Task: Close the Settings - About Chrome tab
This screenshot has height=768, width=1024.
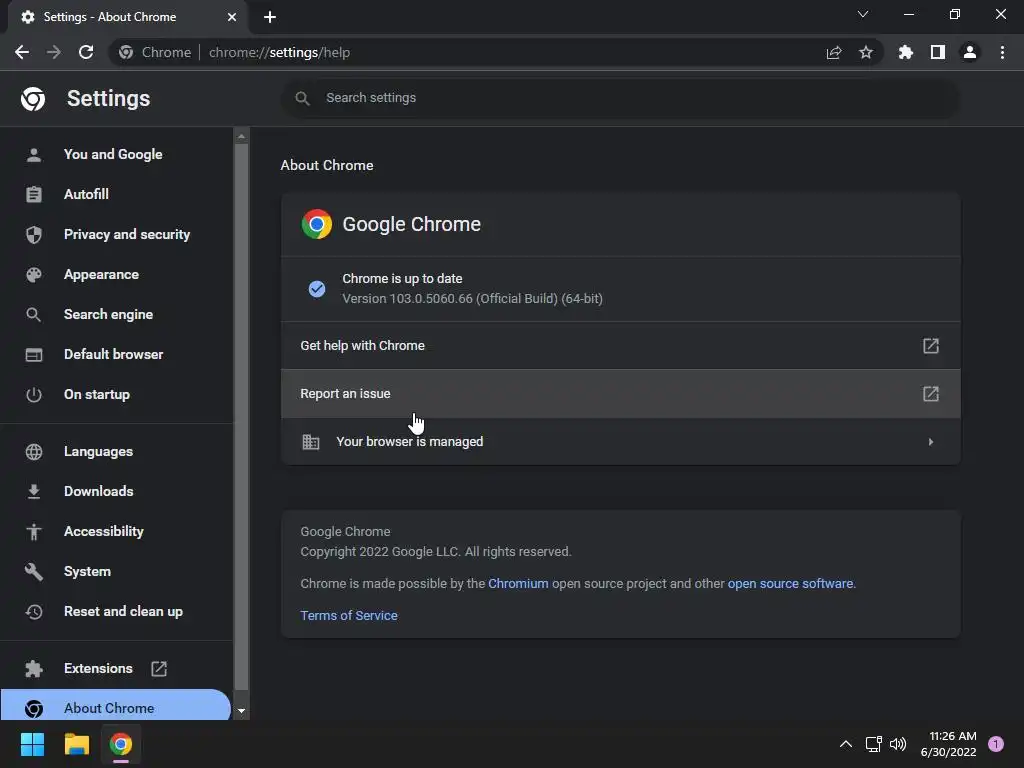Action: 232,17
